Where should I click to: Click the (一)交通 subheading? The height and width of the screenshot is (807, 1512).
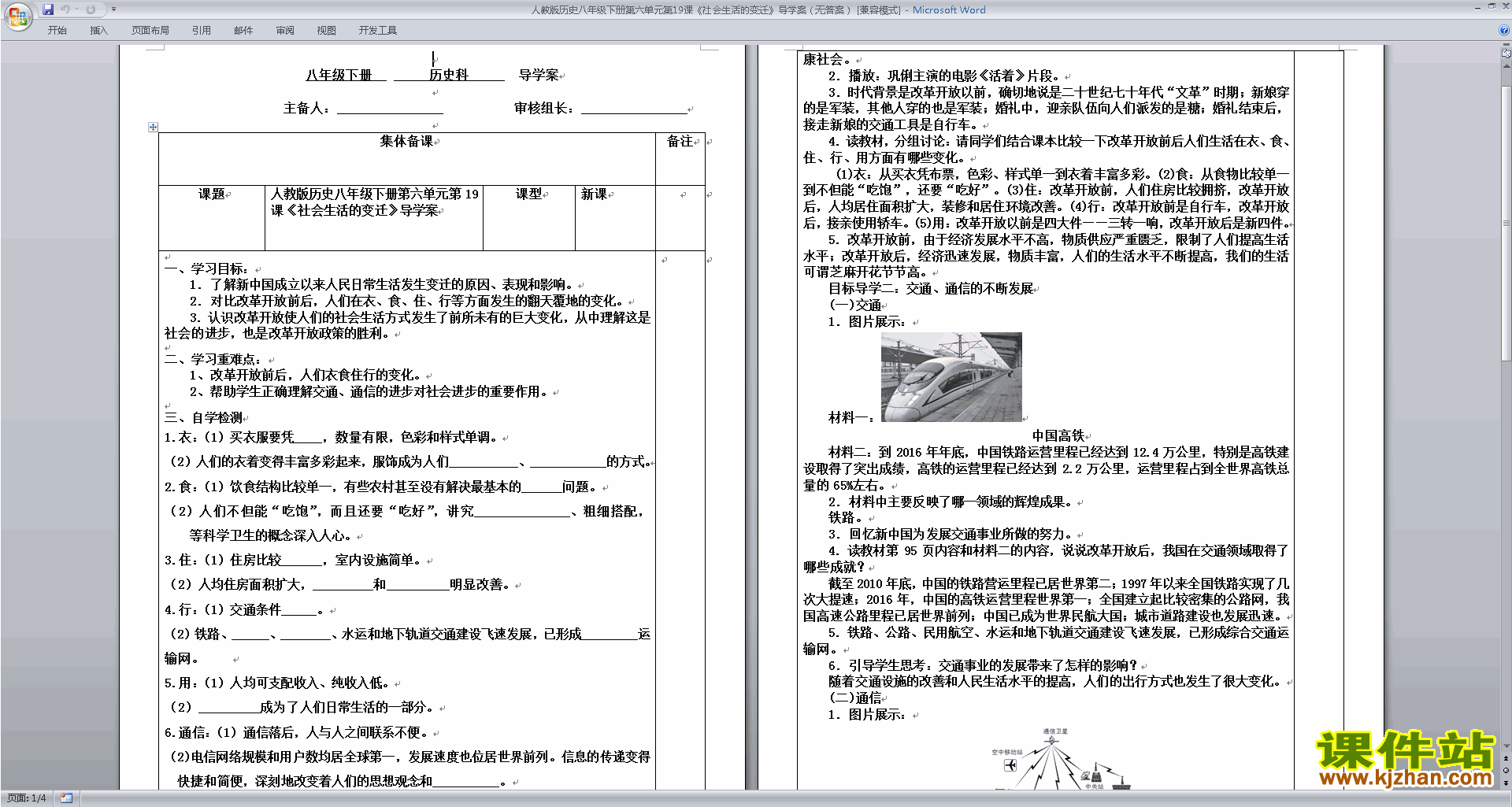click(855, 305)
